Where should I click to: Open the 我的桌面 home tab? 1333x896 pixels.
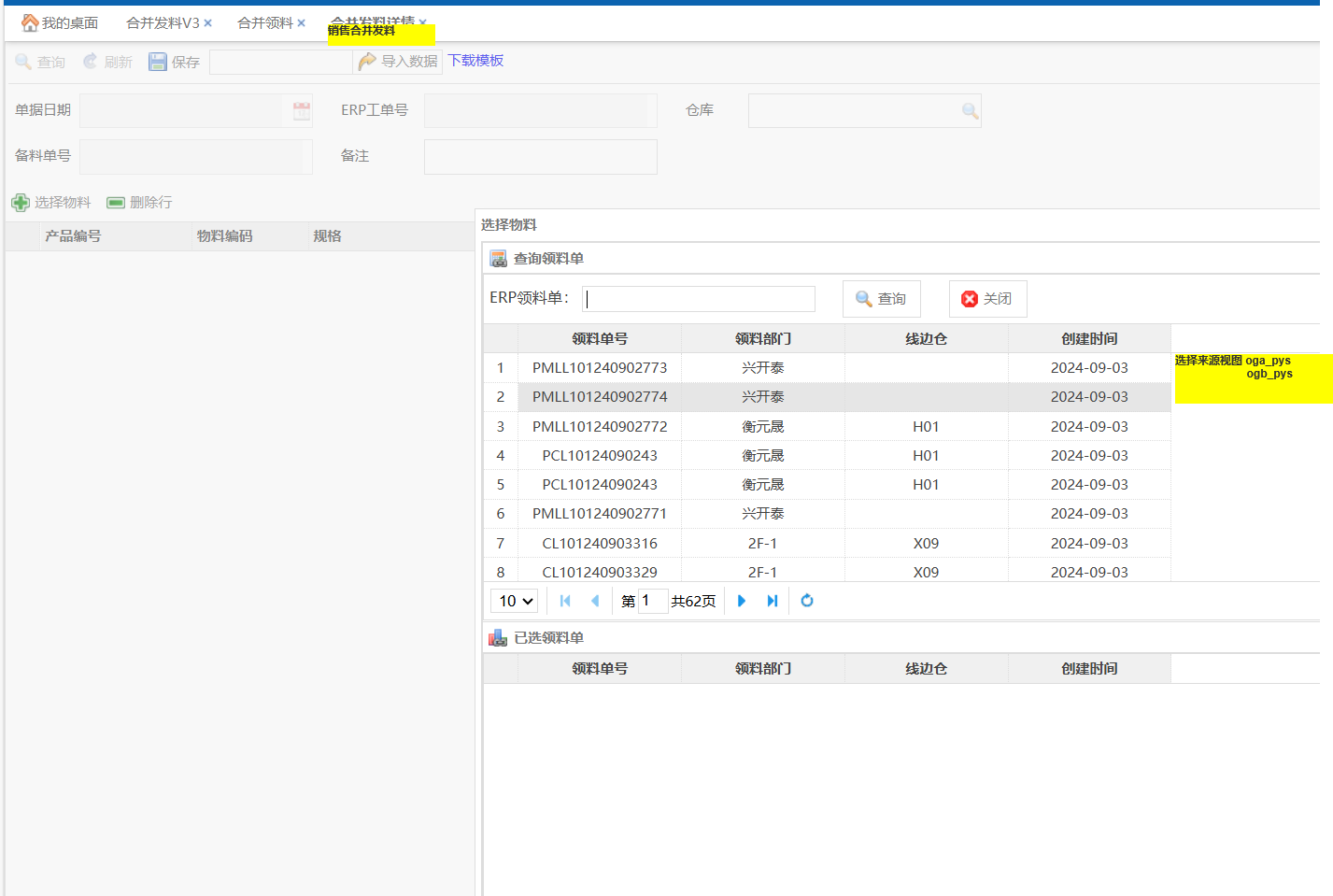click(x=60, y=22)
